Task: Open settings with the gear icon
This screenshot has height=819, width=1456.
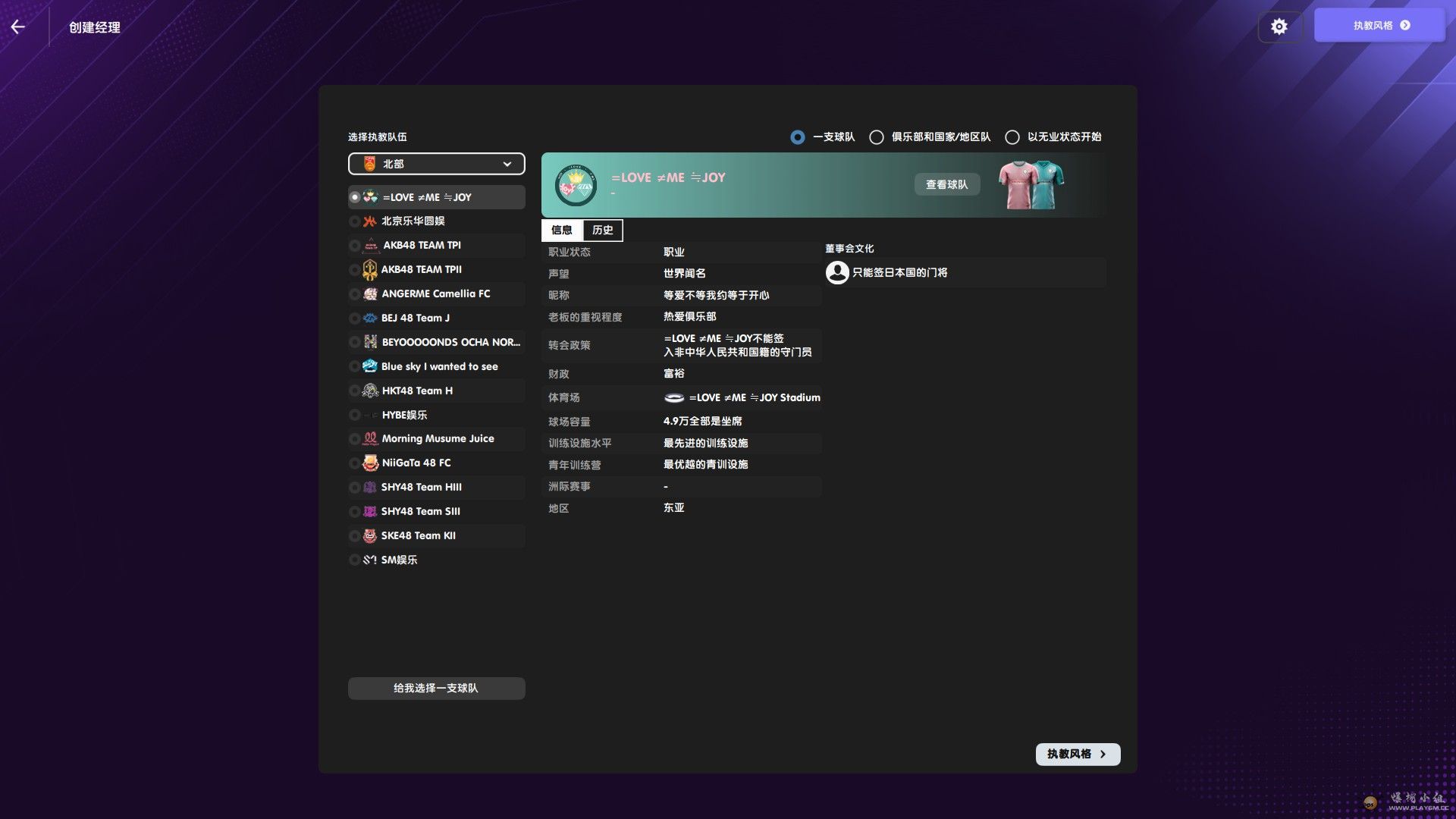Action: click(1279, 27)
